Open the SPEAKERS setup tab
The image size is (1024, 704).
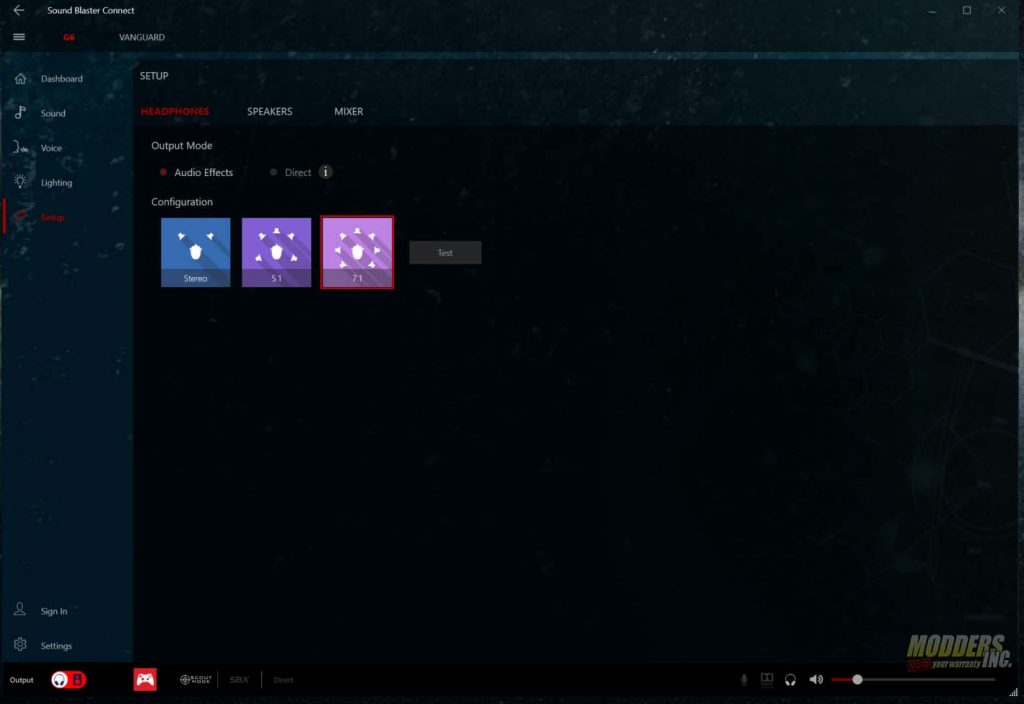pos(270,112)
